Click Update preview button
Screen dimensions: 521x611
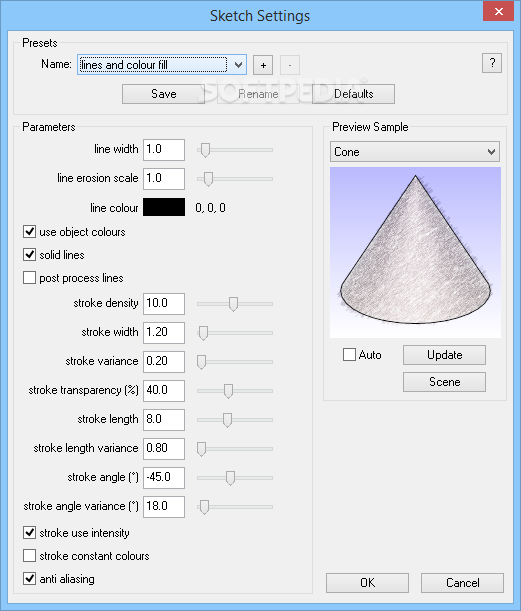(444, 355)
